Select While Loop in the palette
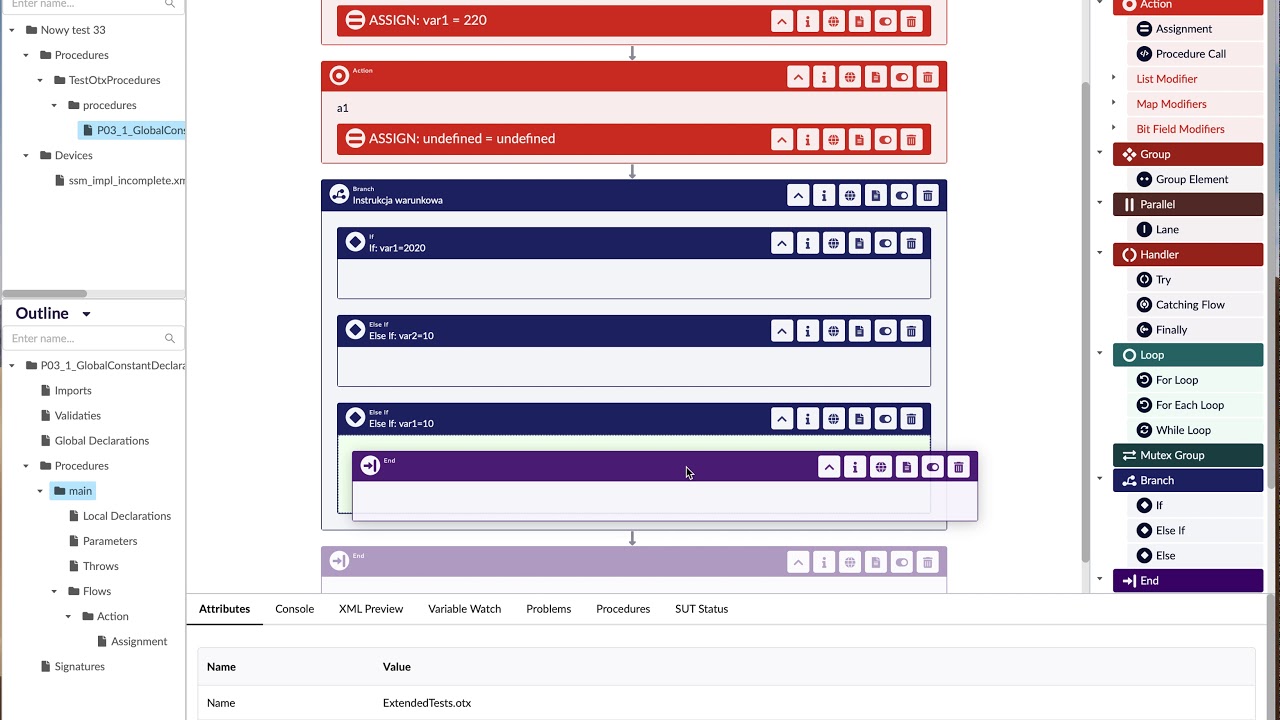The height and width of the screenshot is (720, 1280). tap(1183, 430)
